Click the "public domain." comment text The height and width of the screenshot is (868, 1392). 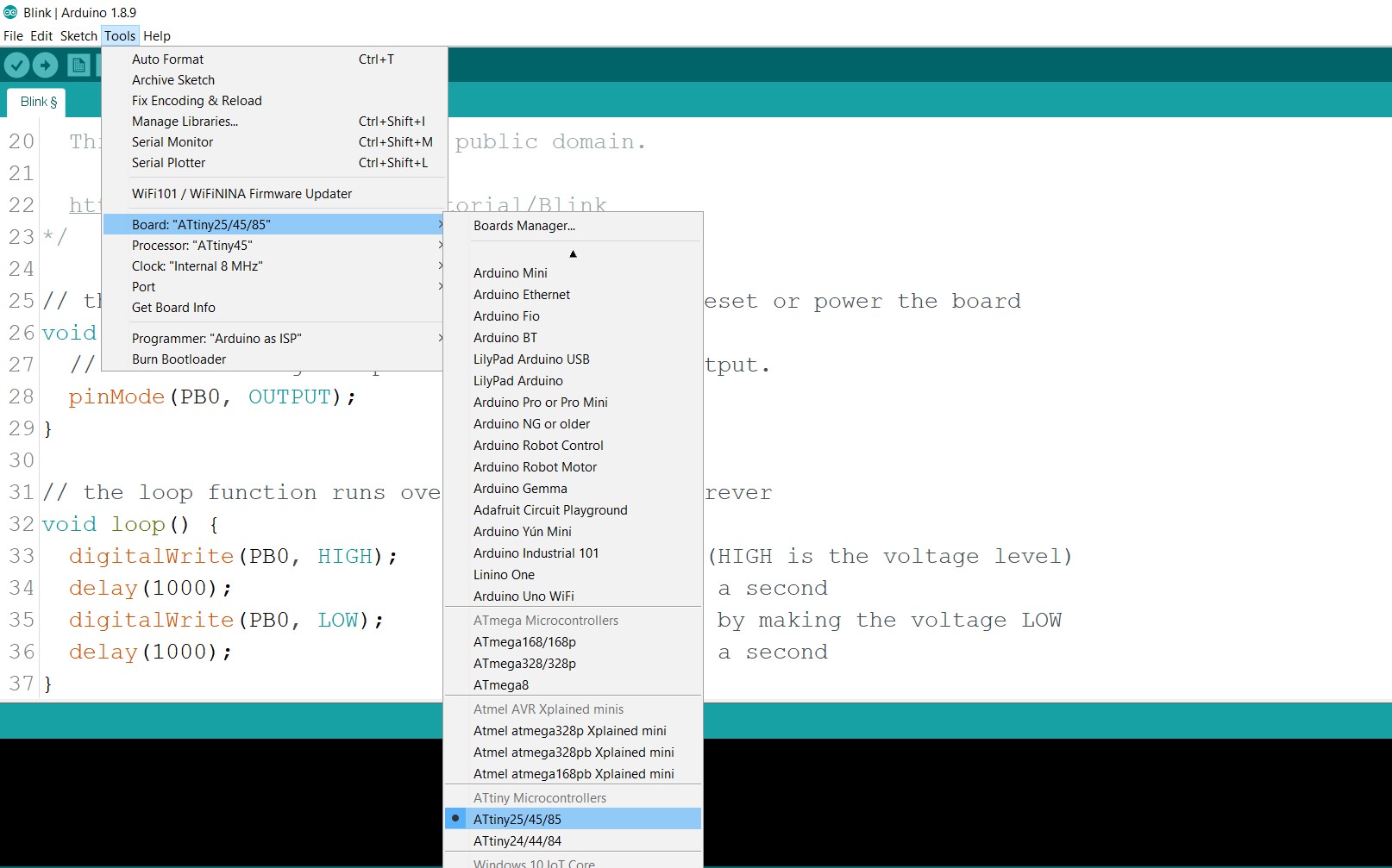[550, 142]
